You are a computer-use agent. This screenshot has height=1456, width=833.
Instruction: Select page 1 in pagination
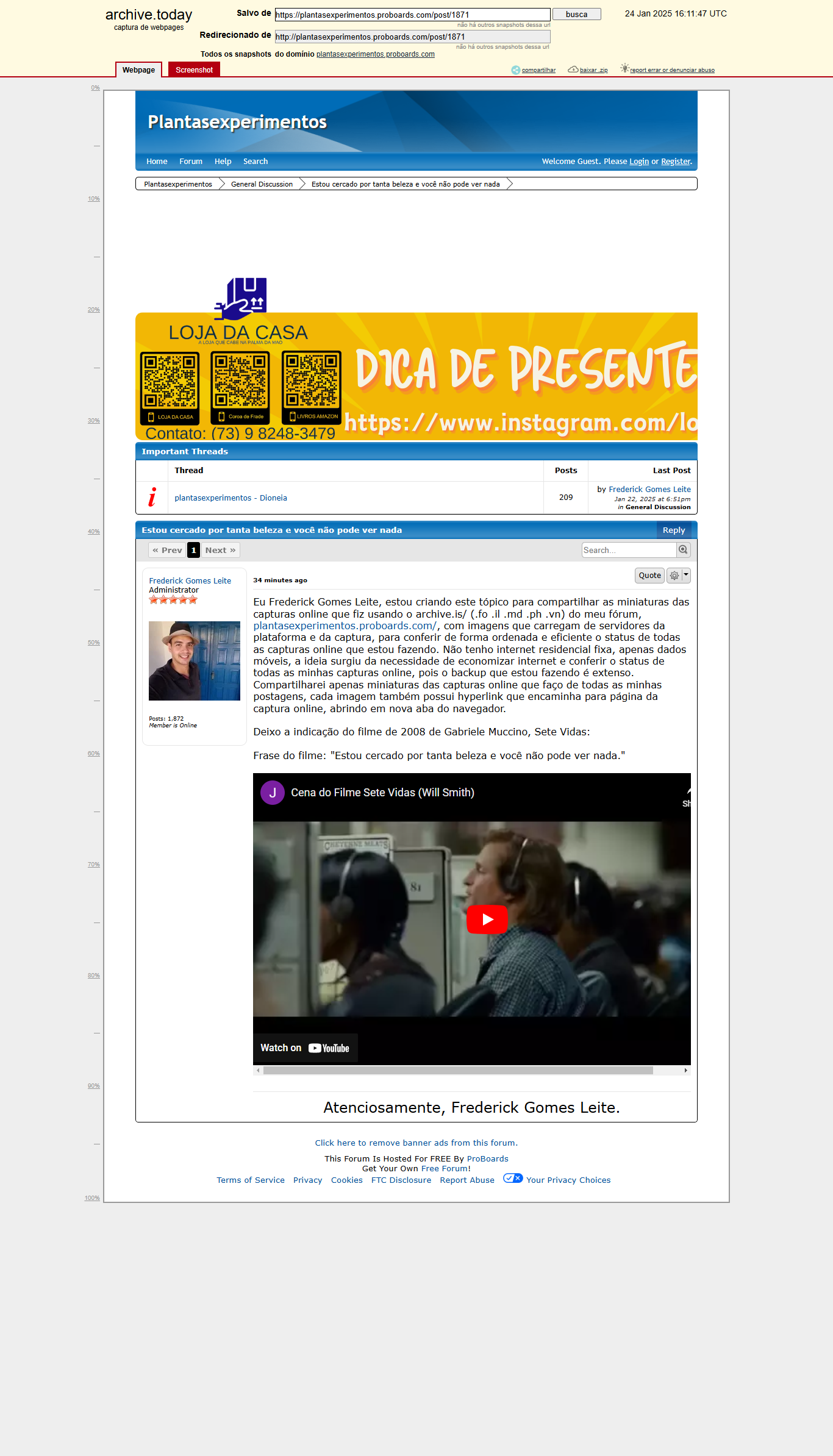tap(193, 550)
